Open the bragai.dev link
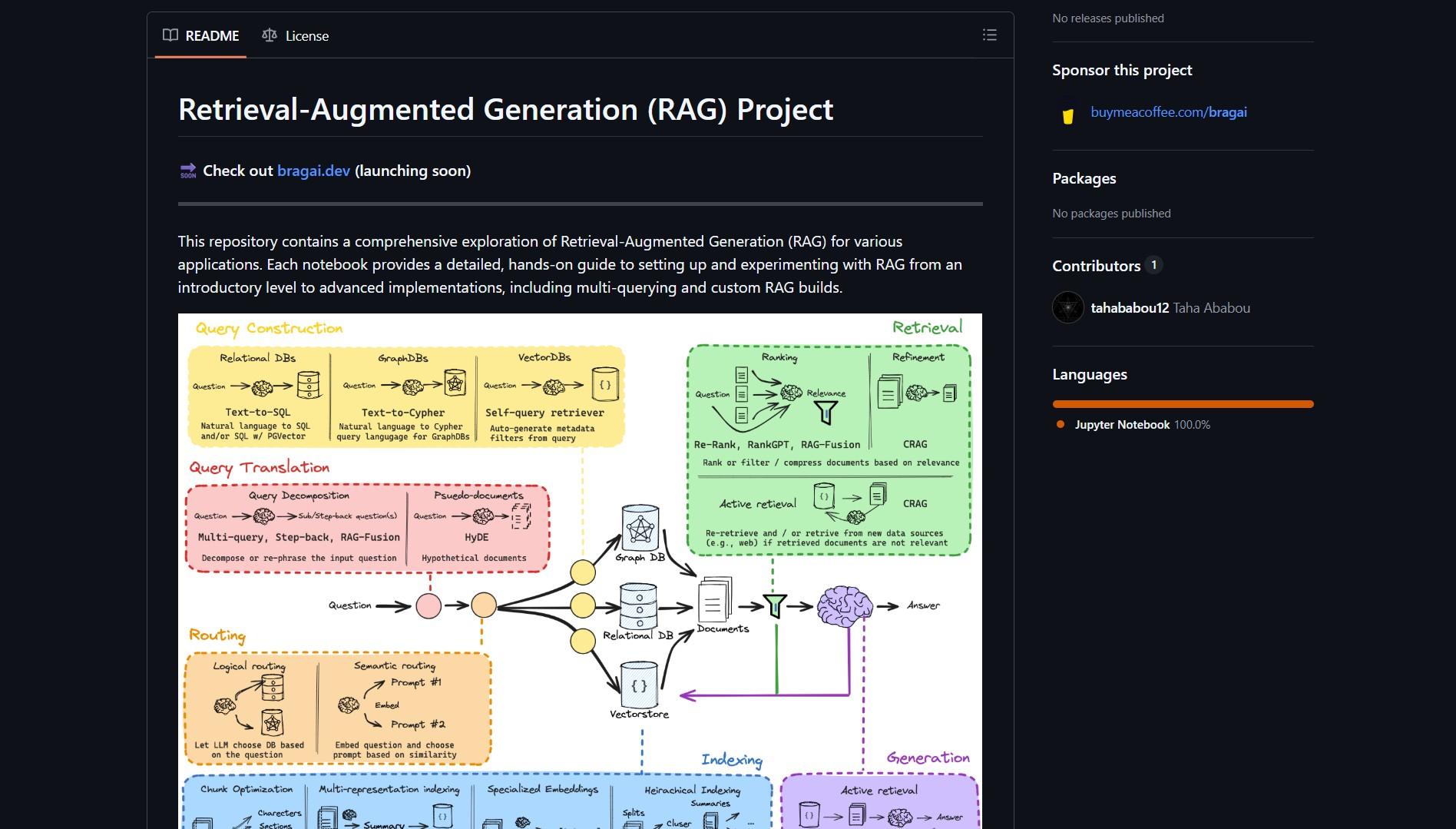The height and width of the screenshot is (829, 1456). click(313, 171)
